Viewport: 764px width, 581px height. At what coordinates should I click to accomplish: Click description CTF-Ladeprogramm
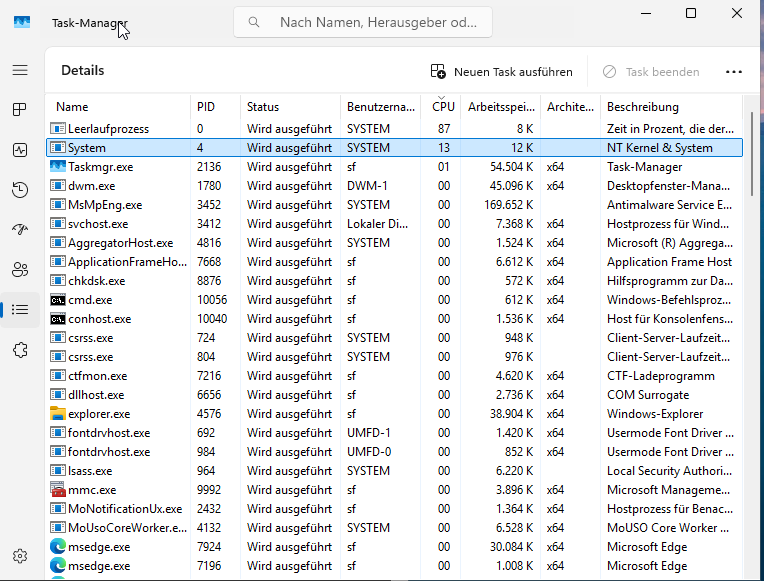(661, 376)
